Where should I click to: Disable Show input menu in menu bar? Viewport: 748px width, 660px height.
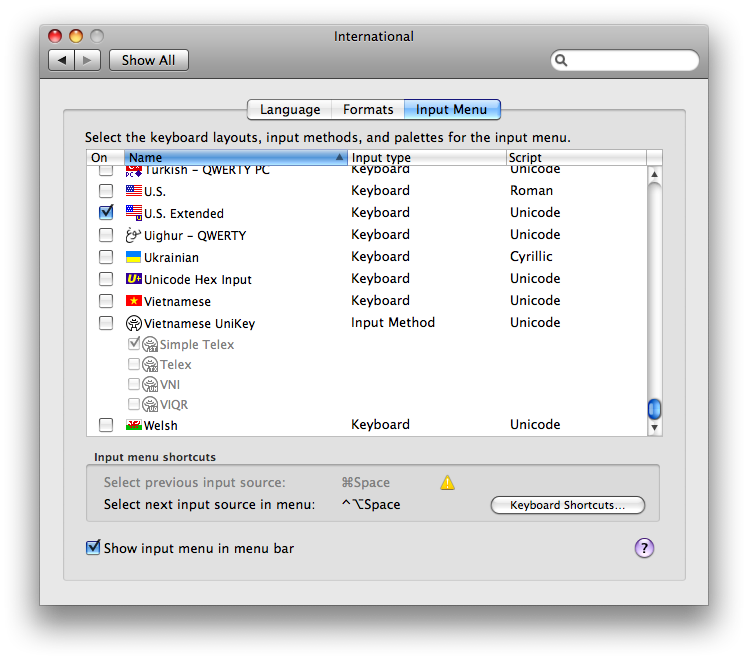click(94, 548)
